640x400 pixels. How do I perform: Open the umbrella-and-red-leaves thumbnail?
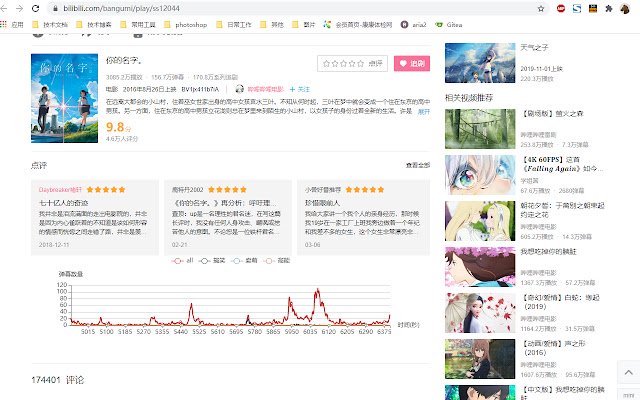[480, 313]
